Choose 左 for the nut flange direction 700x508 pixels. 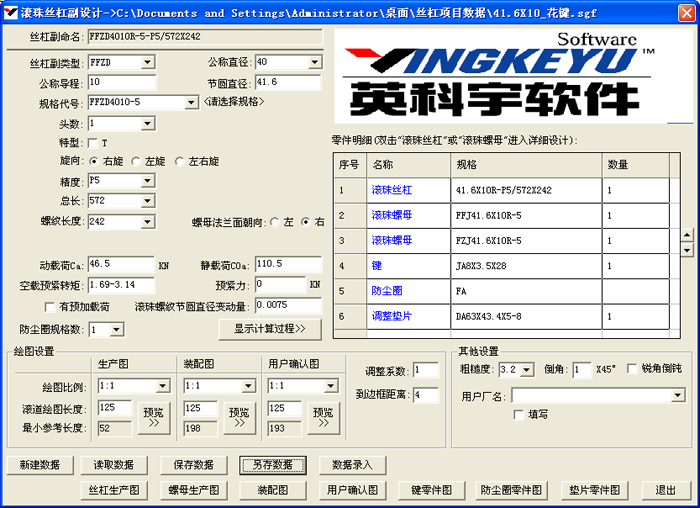click(x=275, y=222)
